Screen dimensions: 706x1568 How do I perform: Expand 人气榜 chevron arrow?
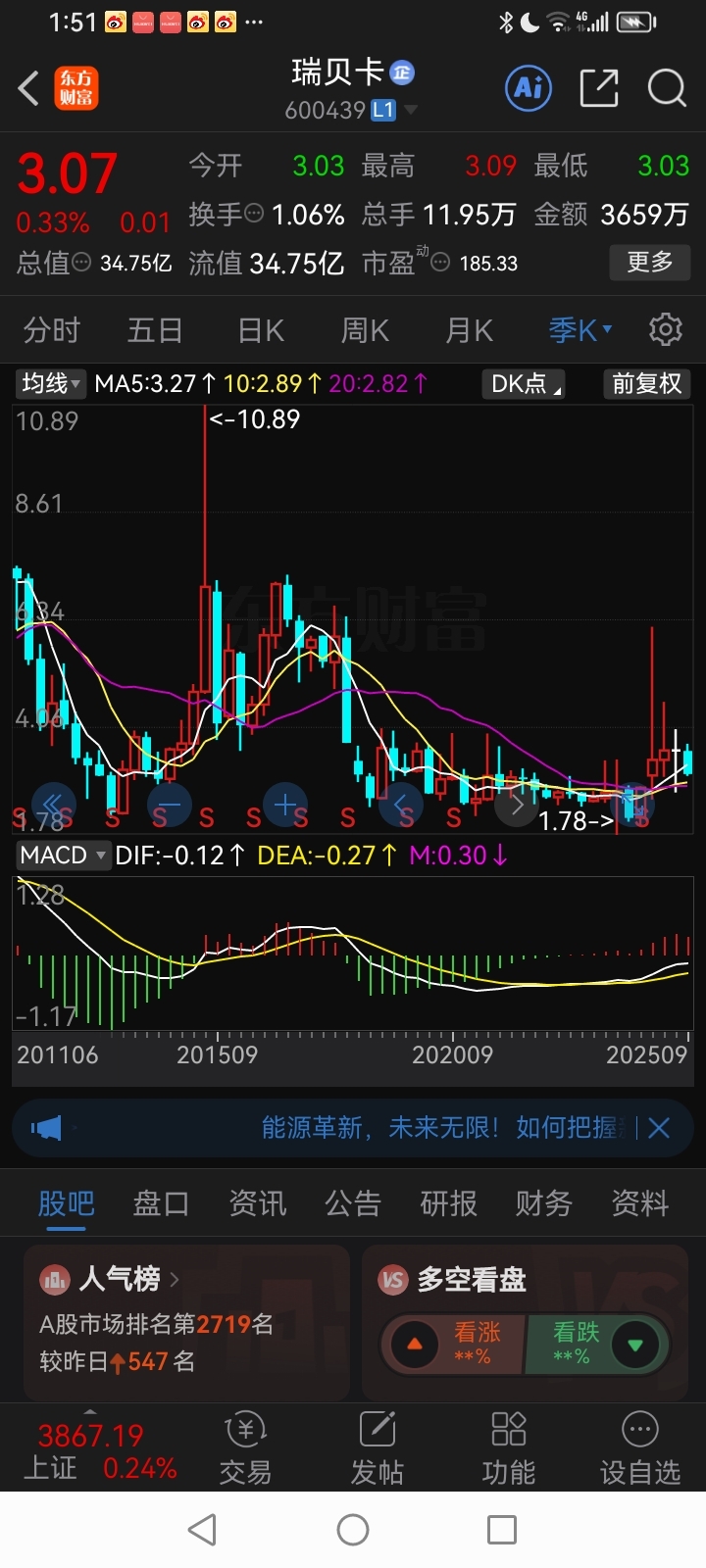[175, 1279]
